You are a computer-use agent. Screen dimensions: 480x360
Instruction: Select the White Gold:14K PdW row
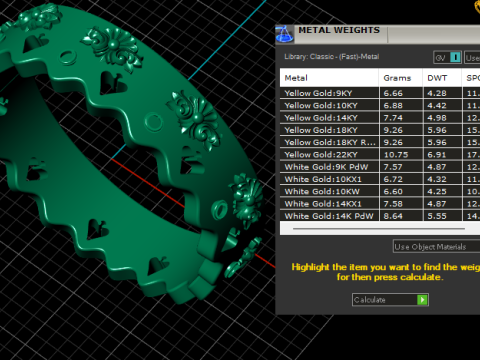click(380, 216)
